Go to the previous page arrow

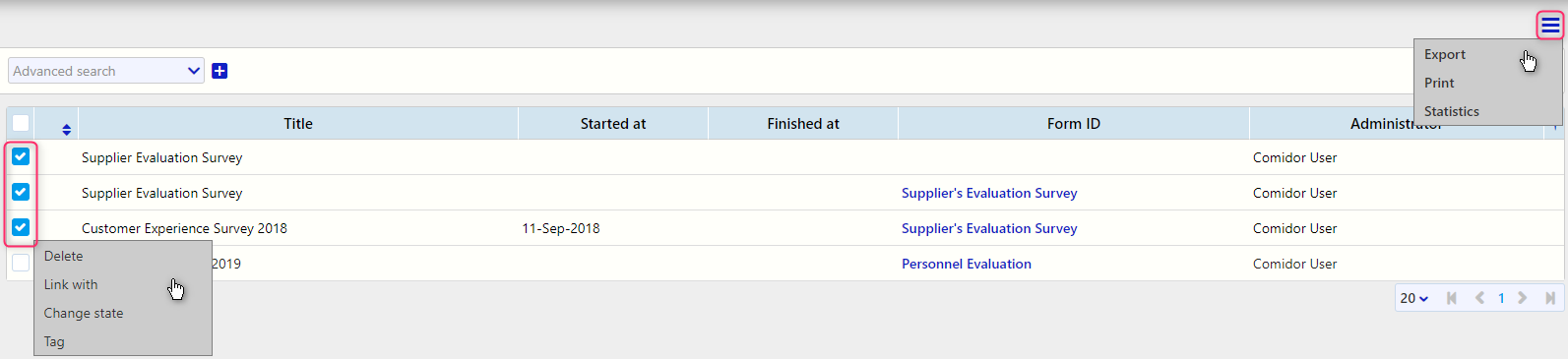tap(1479, 298)
